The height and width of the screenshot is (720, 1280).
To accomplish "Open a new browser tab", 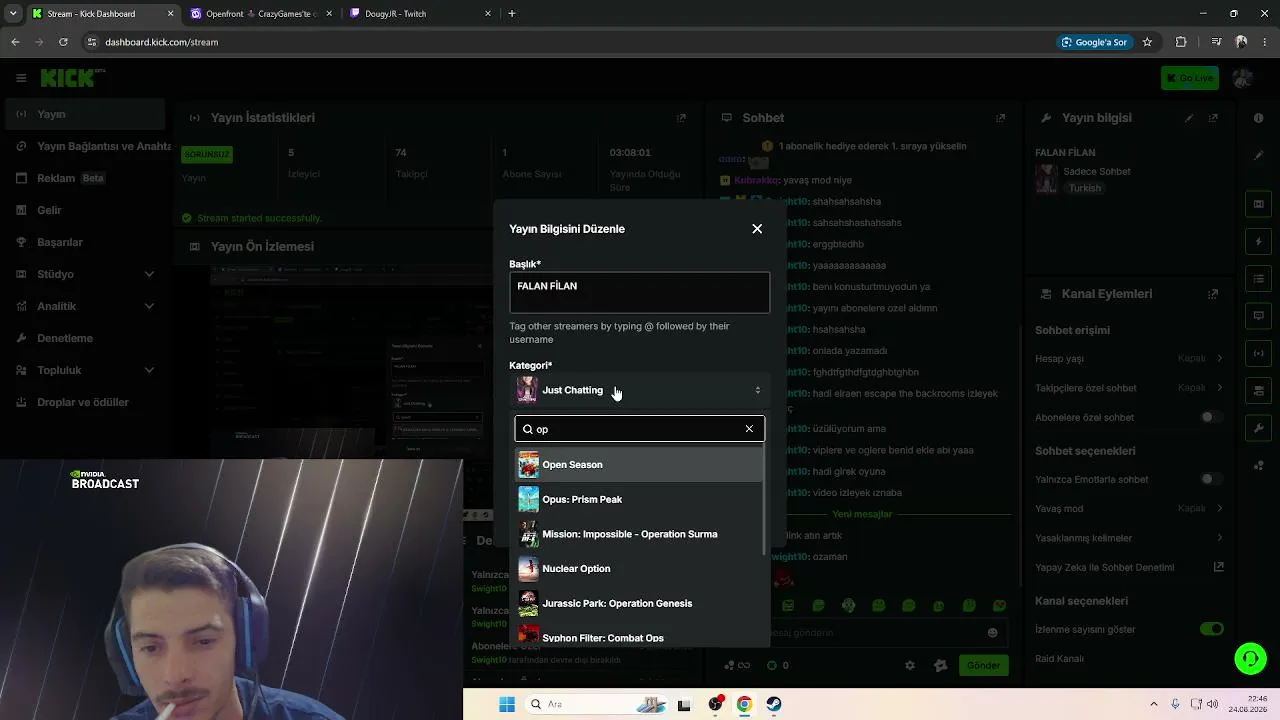I will (x=512, y=14).
